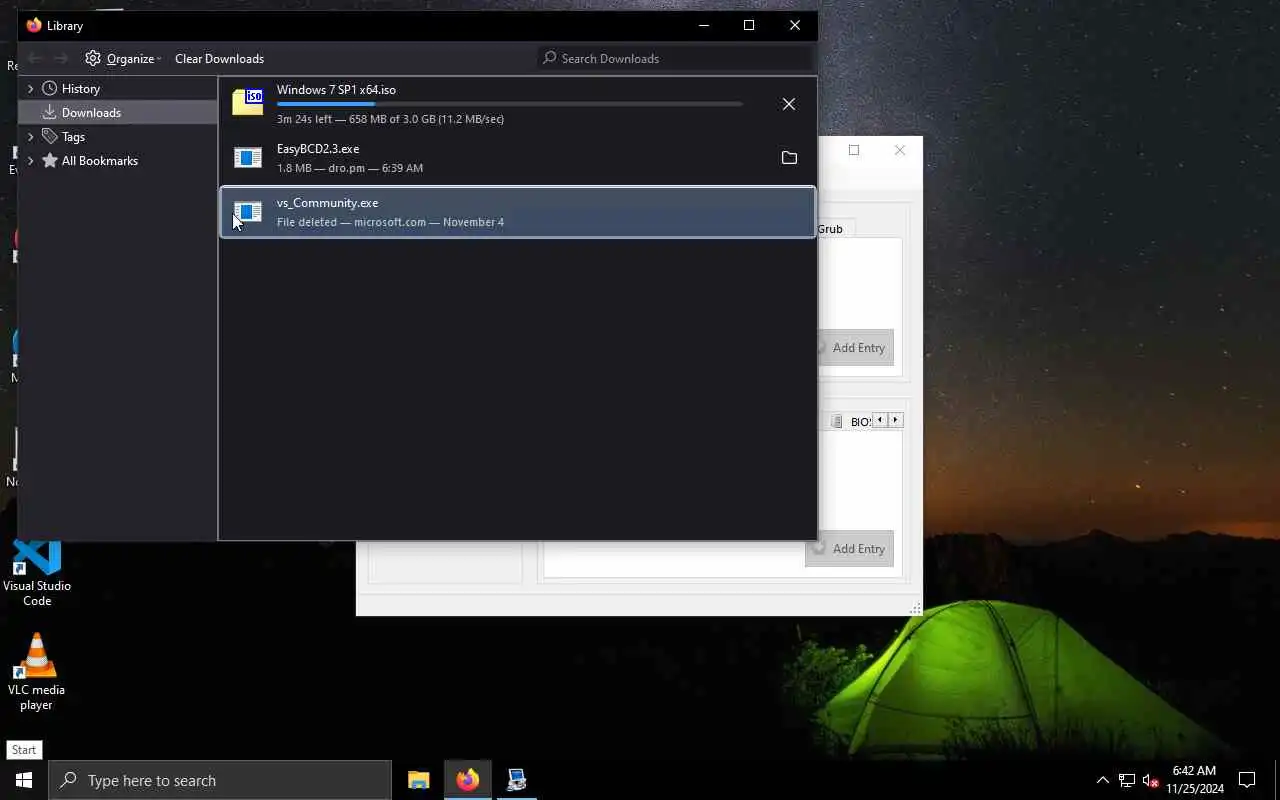This screenshot has width=1280, height=800.
Task: Click the search magnifier icon in Library
Action: click(549, 58)
